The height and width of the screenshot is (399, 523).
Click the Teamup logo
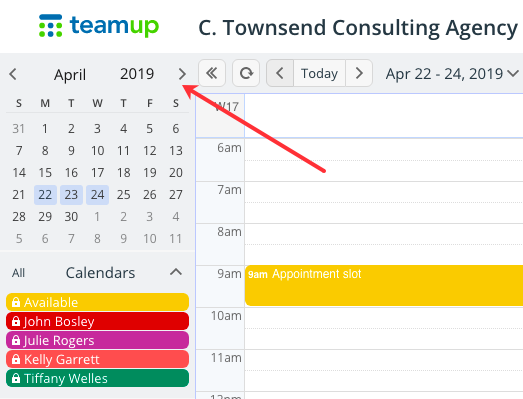point(99,26)
